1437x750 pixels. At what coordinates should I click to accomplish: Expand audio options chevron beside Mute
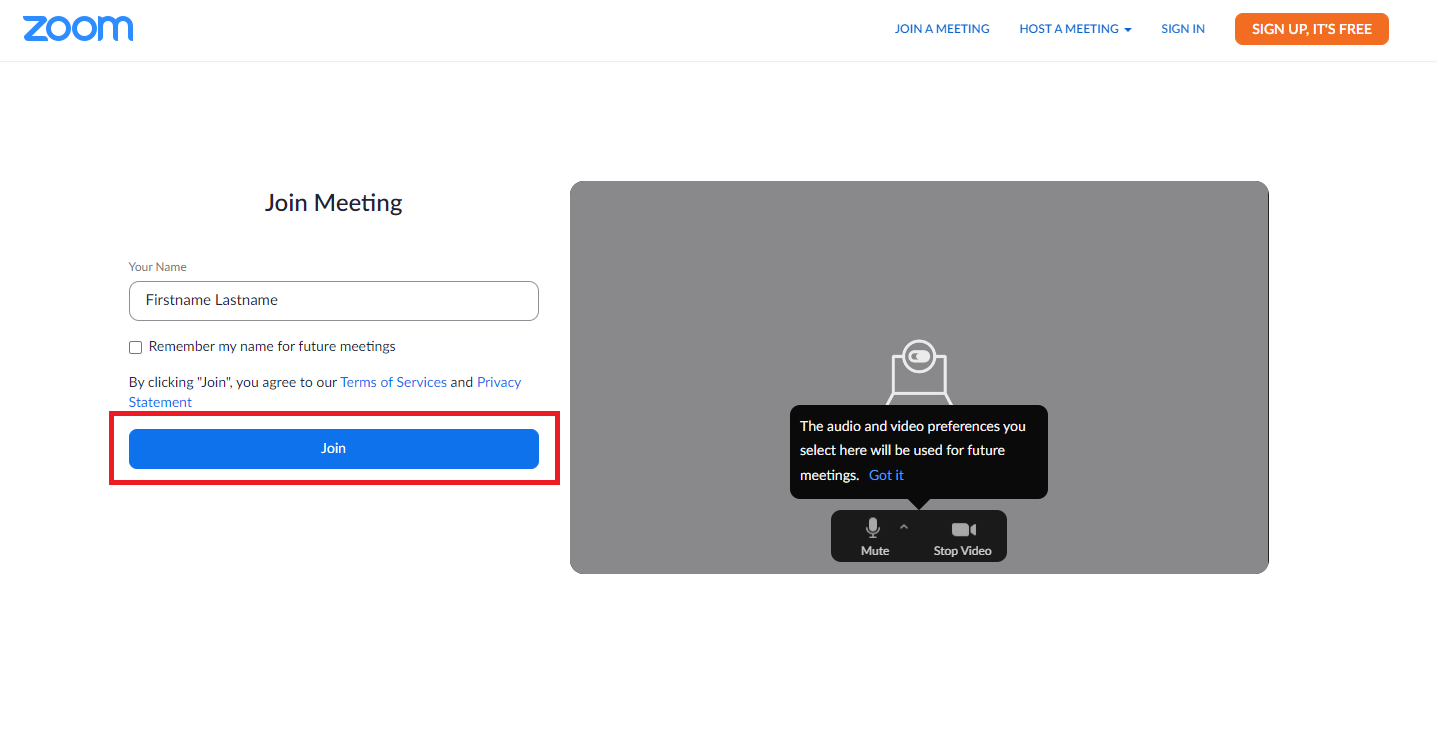tap(904, 526)
